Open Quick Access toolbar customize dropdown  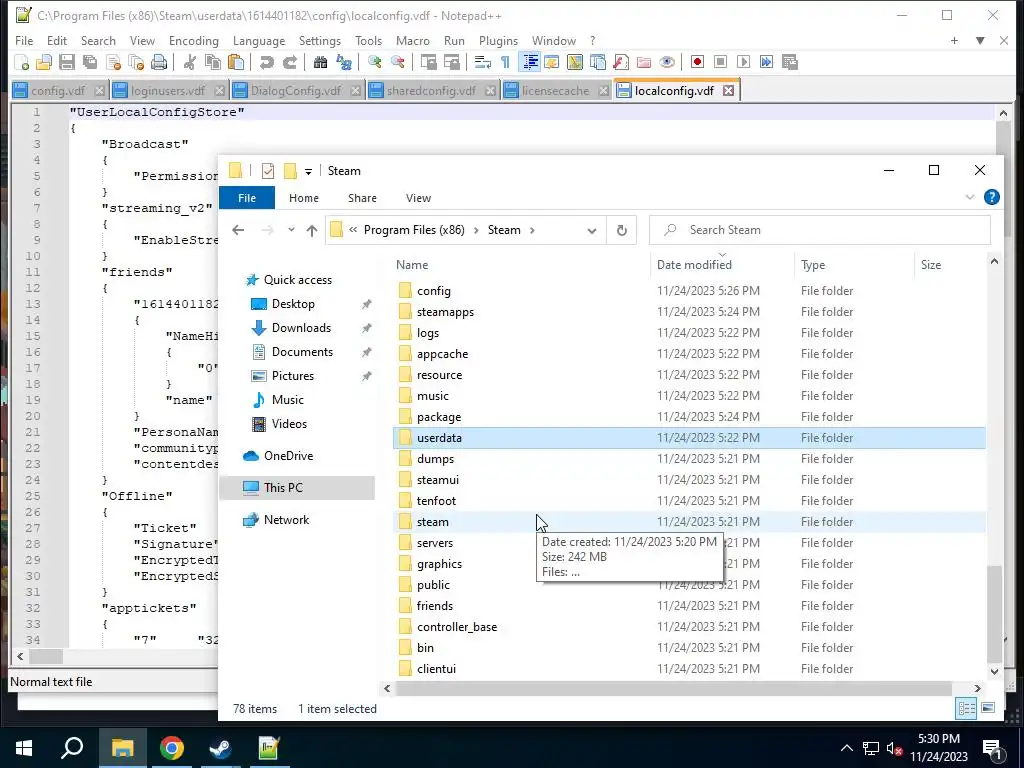pos(308,172)
